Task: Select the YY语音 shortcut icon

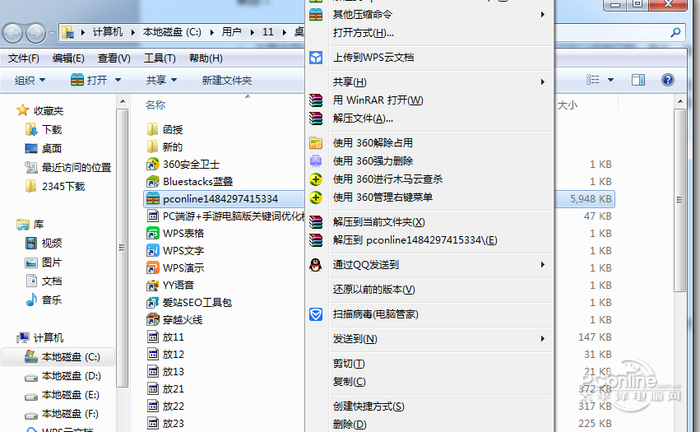Action: 153,285
